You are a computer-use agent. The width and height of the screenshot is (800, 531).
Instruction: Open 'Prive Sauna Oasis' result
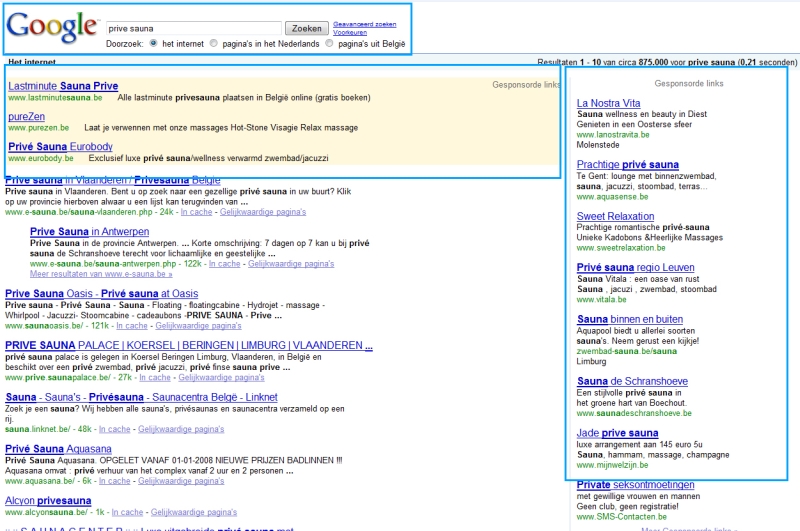(102, 294)
